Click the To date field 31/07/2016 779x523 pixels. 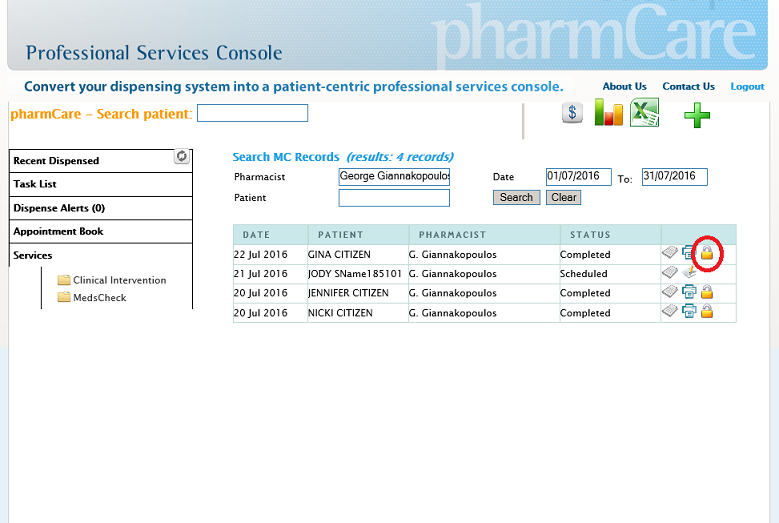tap(675, 176)
